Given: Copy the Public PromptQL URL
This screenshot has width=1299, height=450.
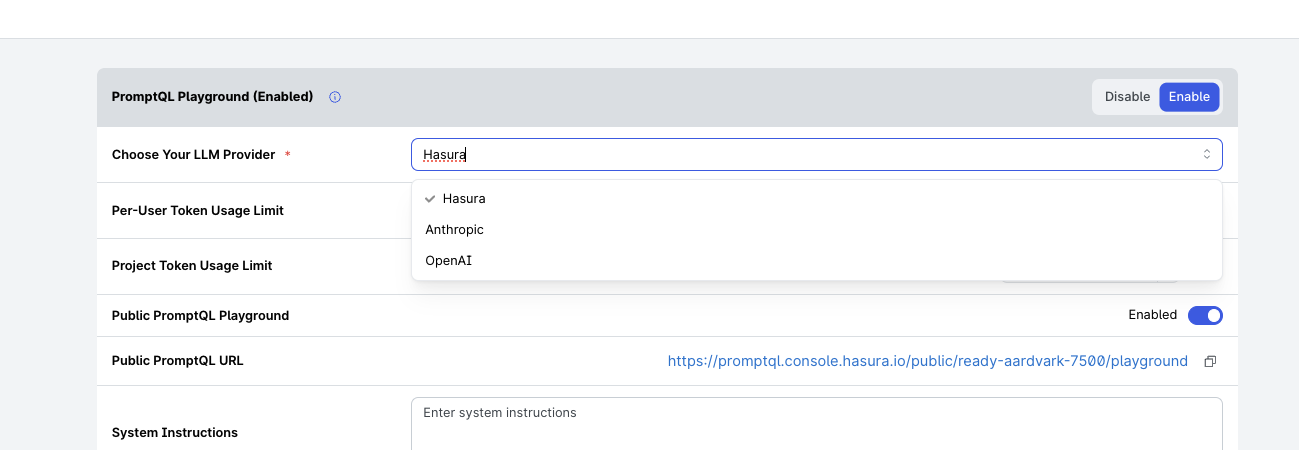Looking at the screenshot, I should [1210, 361].
